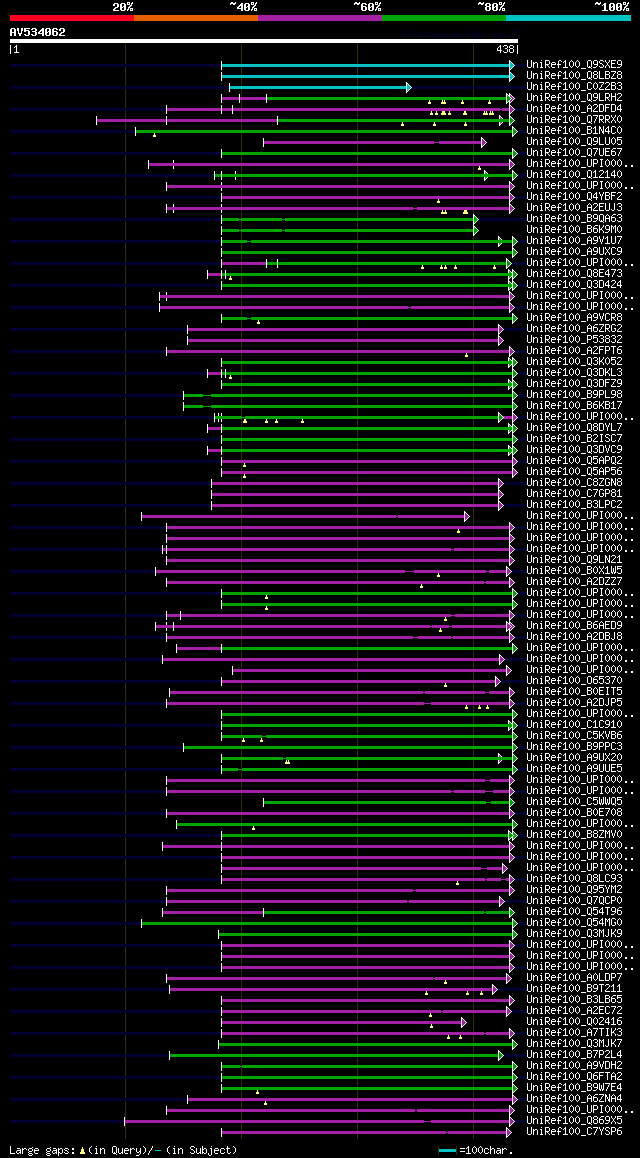Select the UniRef100_Q6FTA2 label

pyautogui.click(x=574, y=1078)
